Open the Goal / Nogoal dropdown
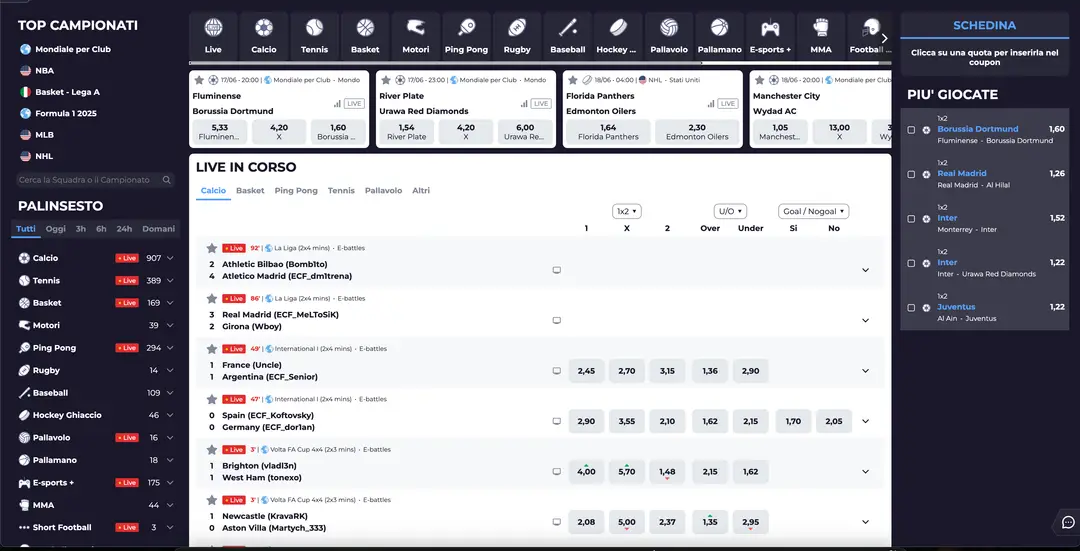The height and width of the screenshot is (551, 1080). [813, 211]
